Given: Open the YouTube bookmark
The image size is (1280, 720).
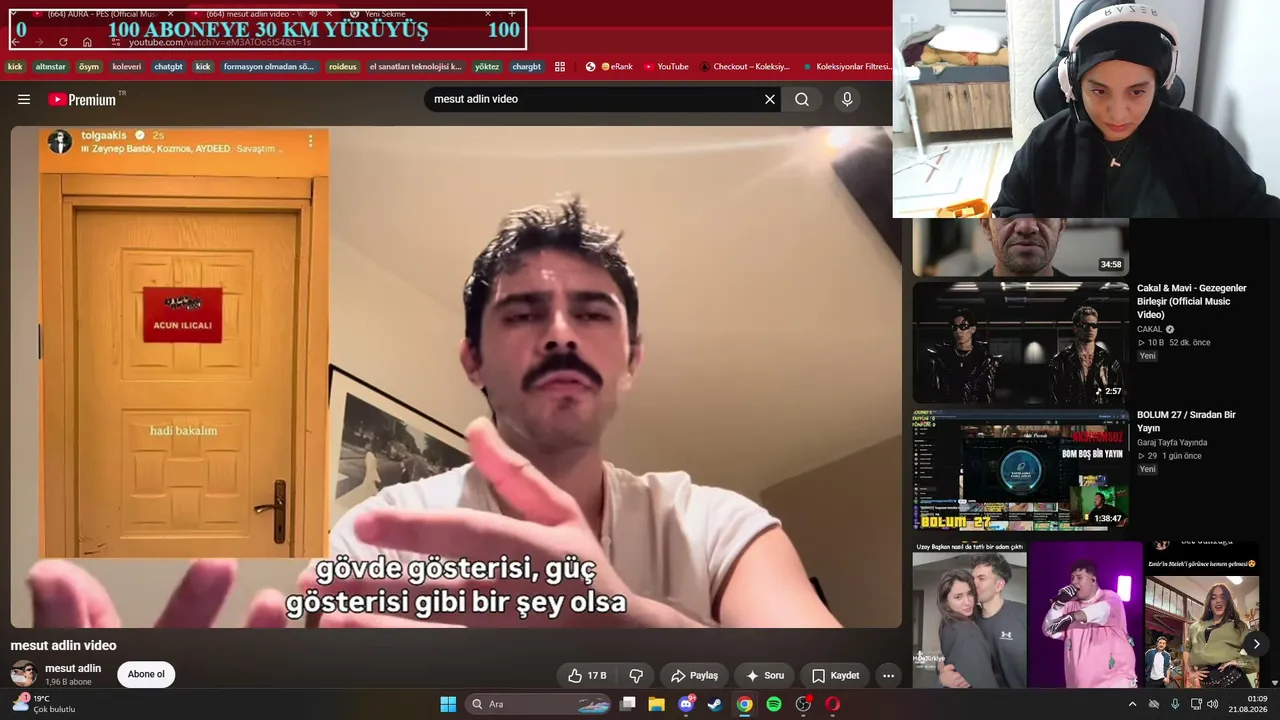Looking at the screenshot, I should (x=666, y=67).
